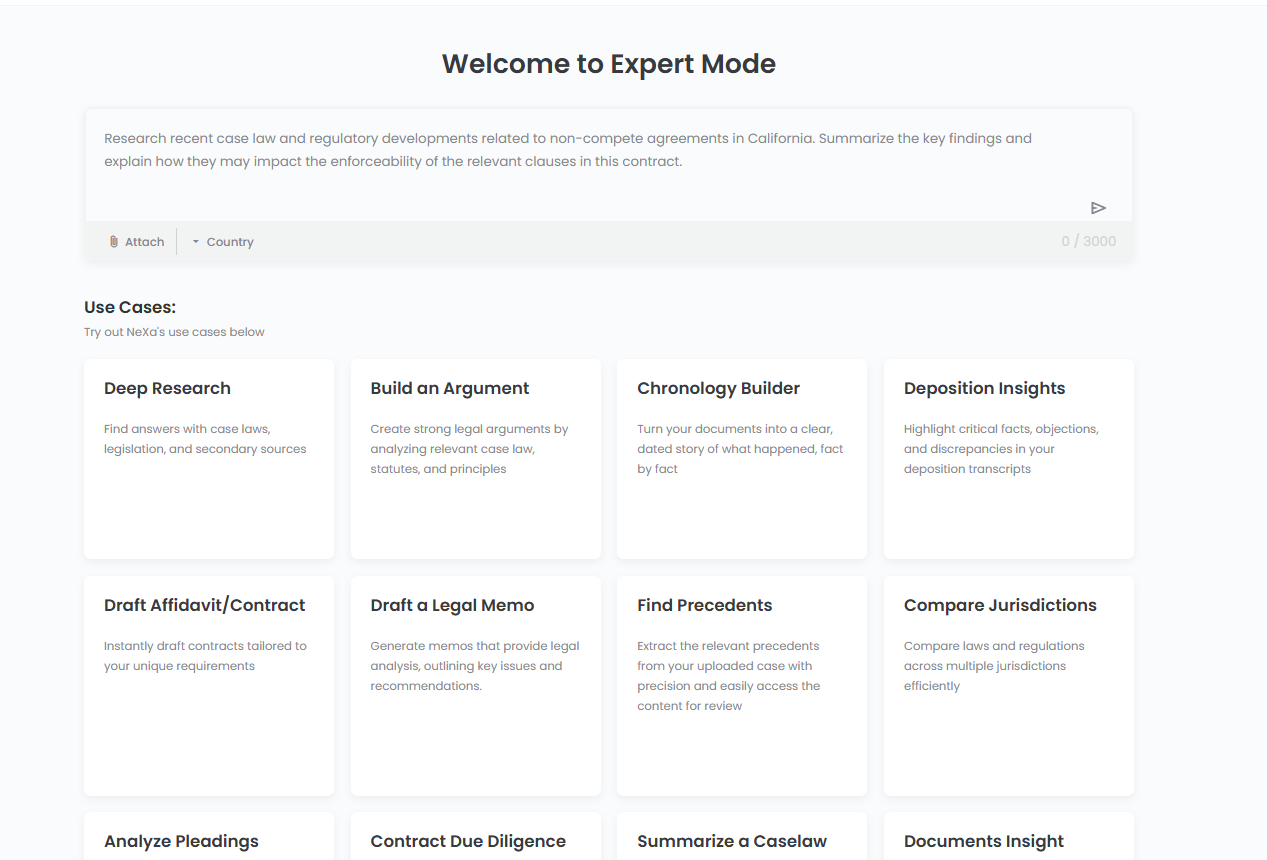This screenshot has height=860, width=1267.
Task: Select the Contract Due Diligence card
Action: [475, 840]
